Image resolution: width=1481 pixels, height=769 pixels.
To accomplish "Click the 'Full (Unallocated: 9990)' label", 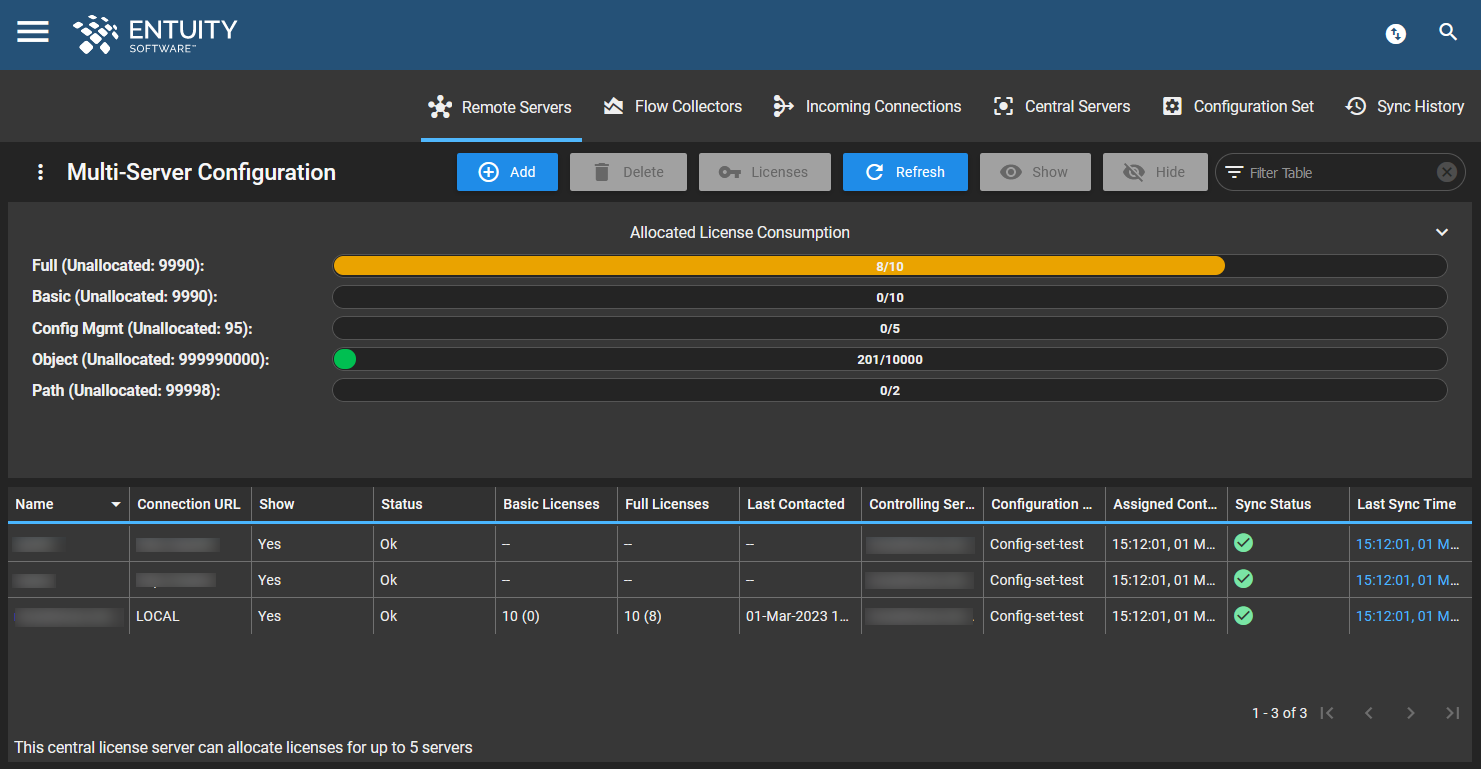I will (118, 266).
